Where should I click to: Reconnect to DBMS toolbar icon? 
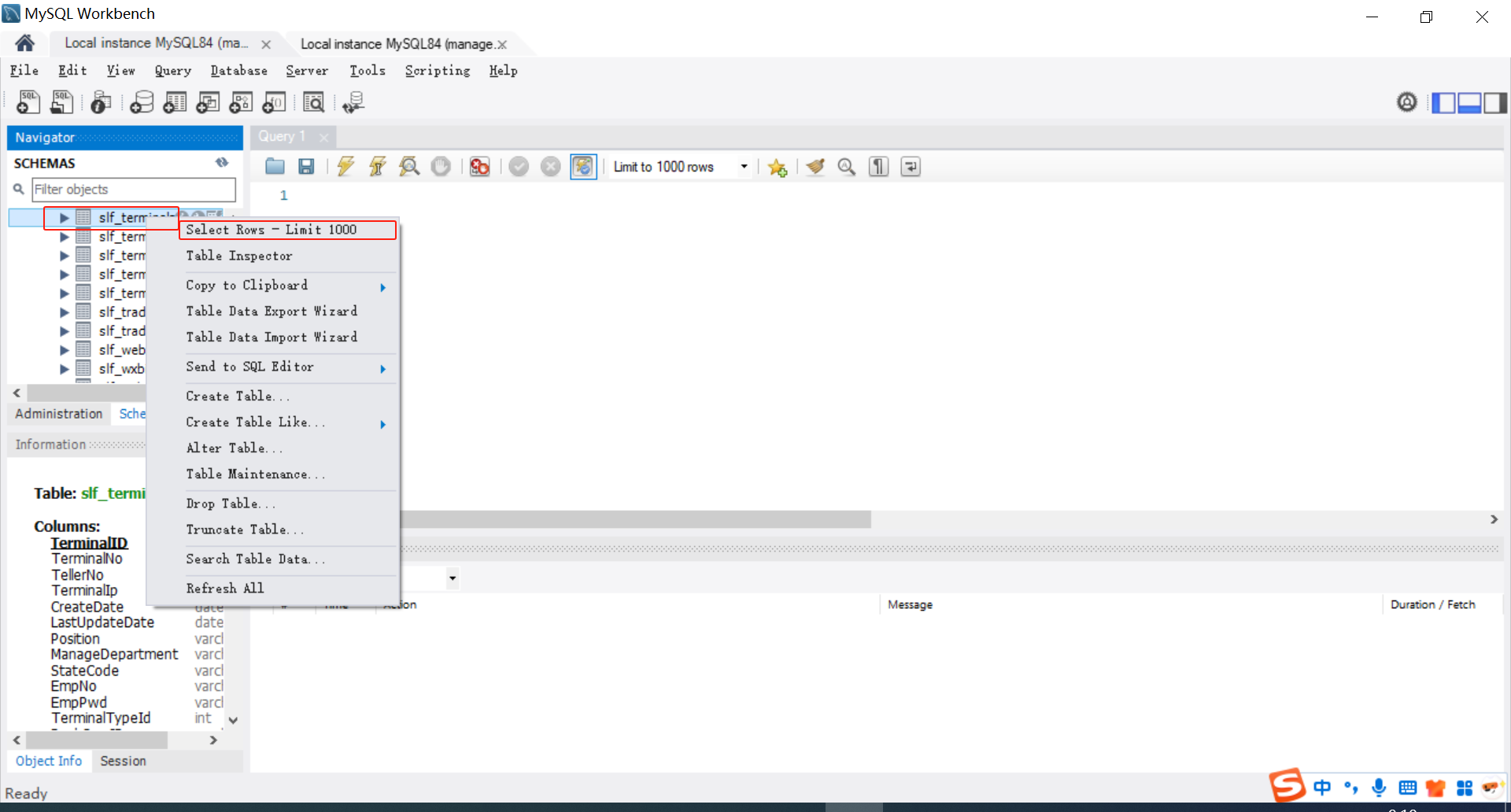tap(353, 102)
